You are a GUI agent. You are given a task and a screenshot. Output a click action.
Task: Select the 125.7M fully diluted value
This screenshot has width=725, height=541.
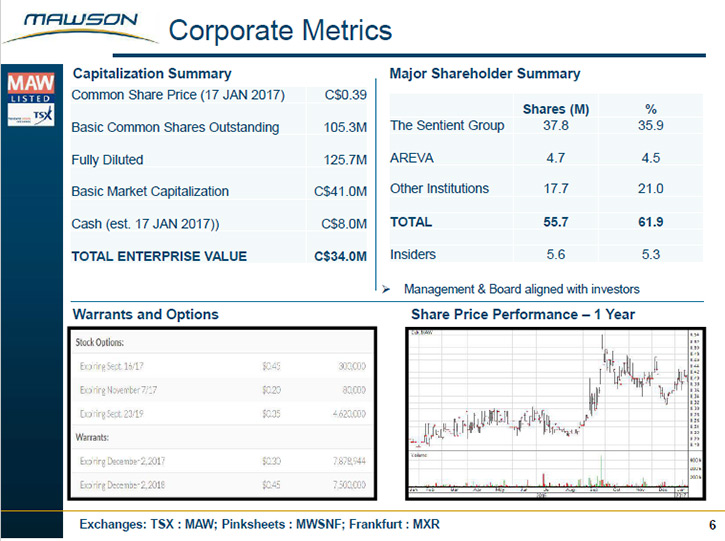coord(345,160)
